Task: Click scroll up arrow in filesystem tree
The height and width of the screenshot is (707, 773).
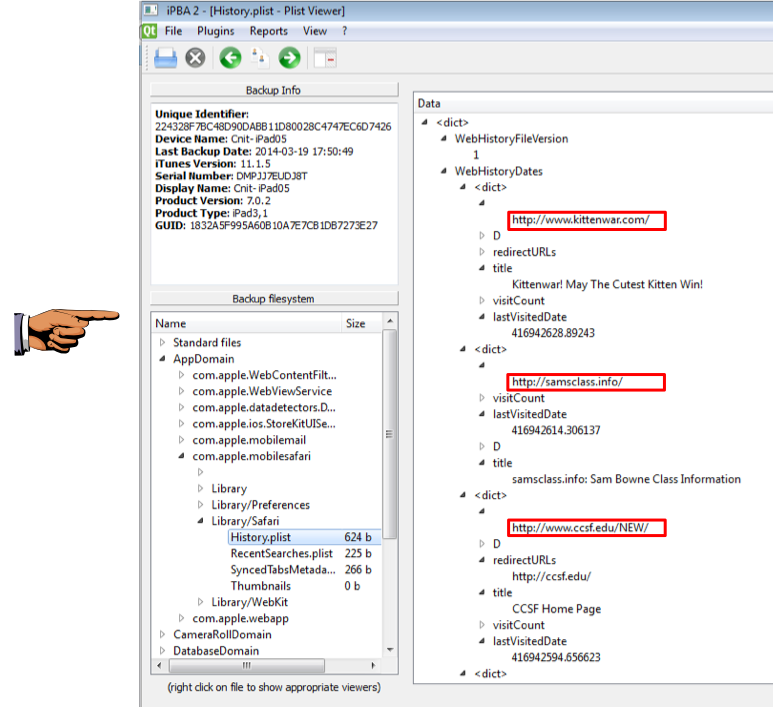Action: (x=390, y=321)
